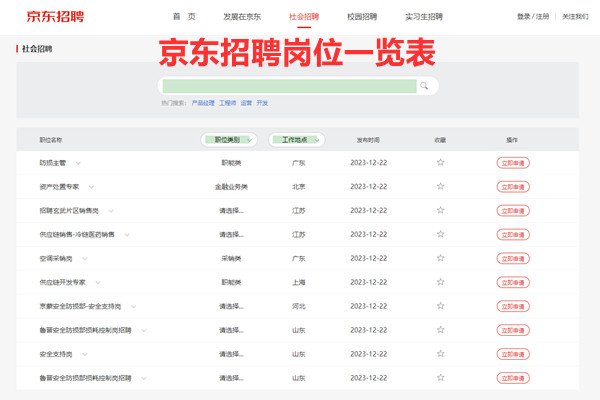Expand details of 防损主管
The width and height of the screenshot is (600, 400).
[78, 163]
